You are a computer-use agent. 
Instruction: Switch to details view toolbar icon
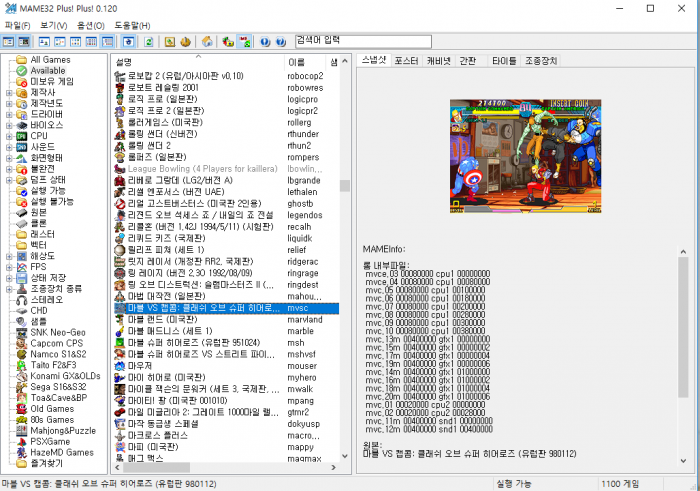click(x=91, y=42)
